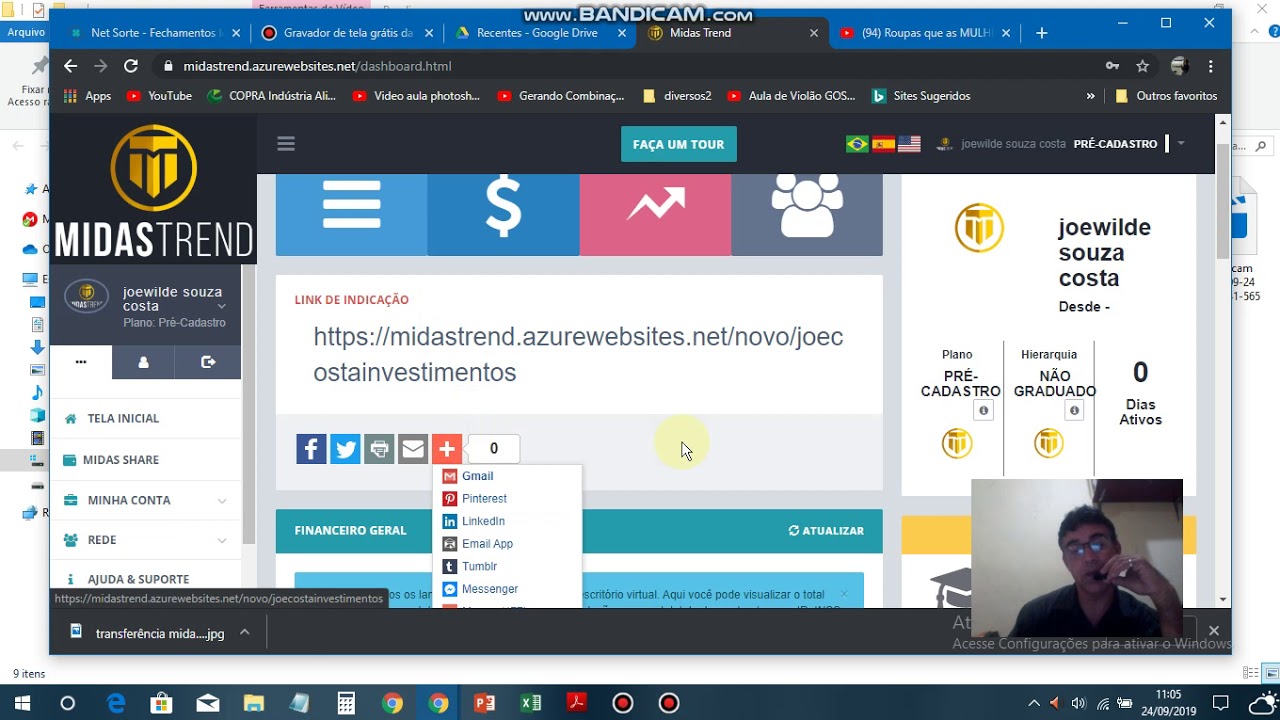Open Sites Sugeridos bookmark
Screen dimensions: 1280x720
click(x=921, y=96)
